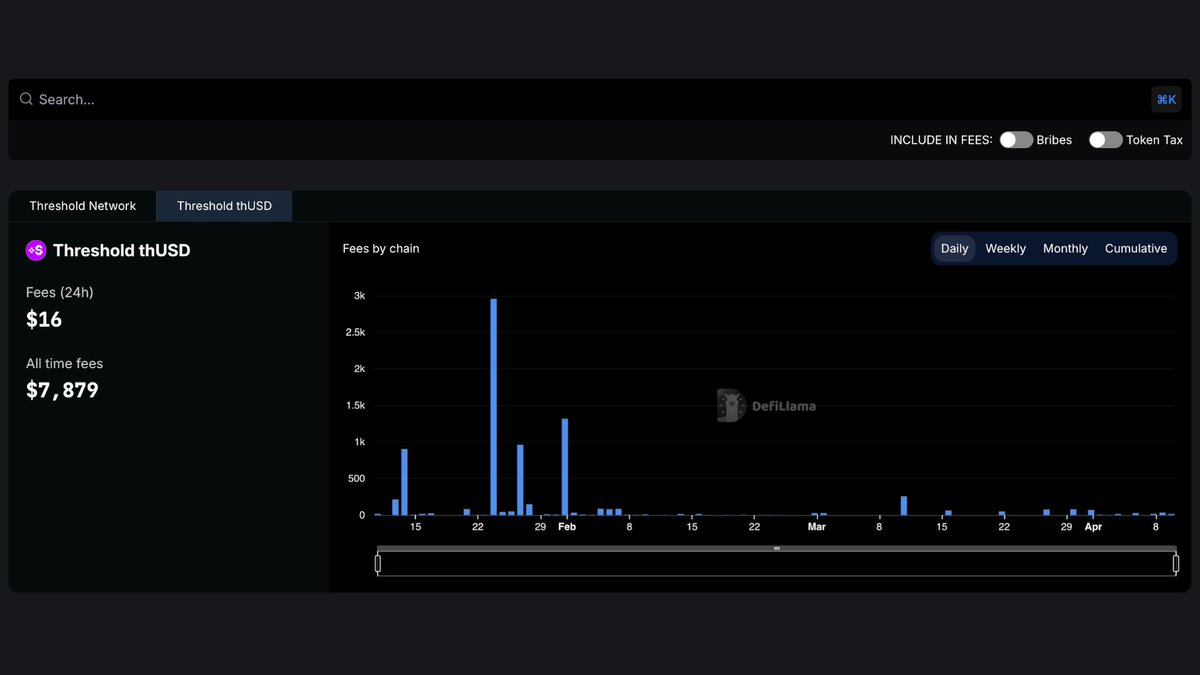Click the range slider top drag grip
1200x675 pixels.
[x=777, y=548]
